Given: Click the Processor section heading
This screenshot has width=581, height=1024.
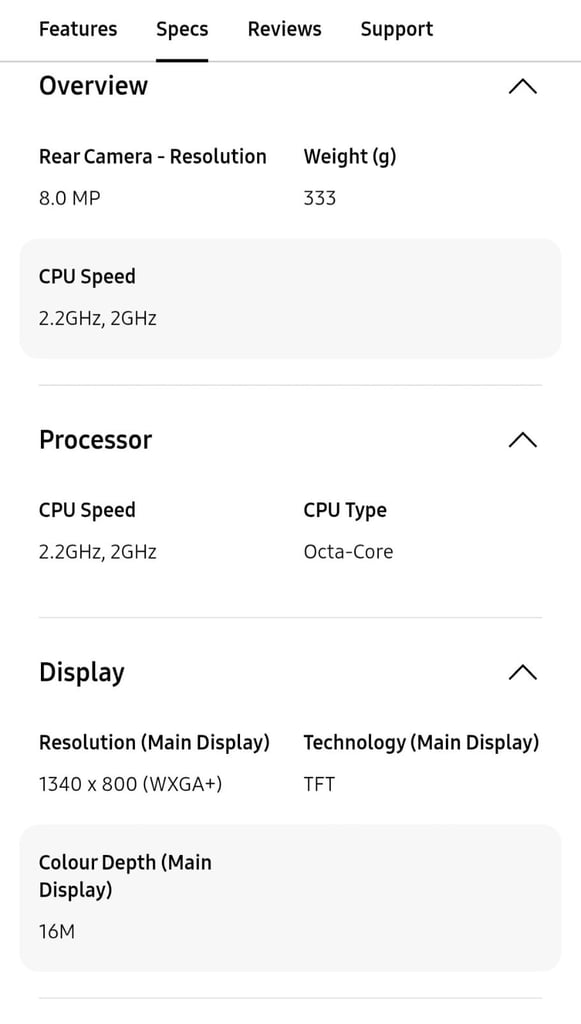Looking at the screenshot, I should pos(95,440).
